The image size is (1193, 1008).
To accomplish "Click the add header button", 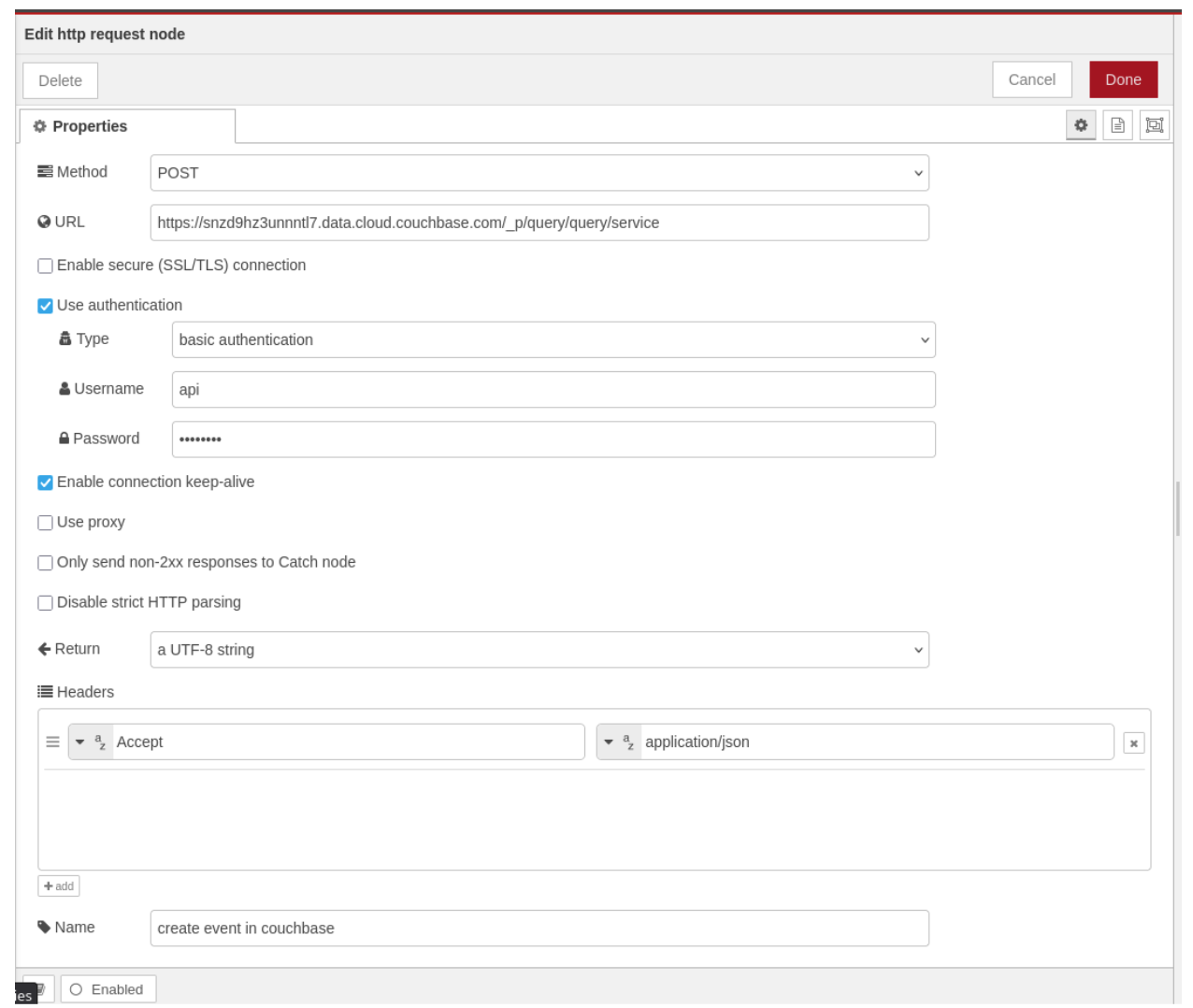I will [x=59, y=886].
